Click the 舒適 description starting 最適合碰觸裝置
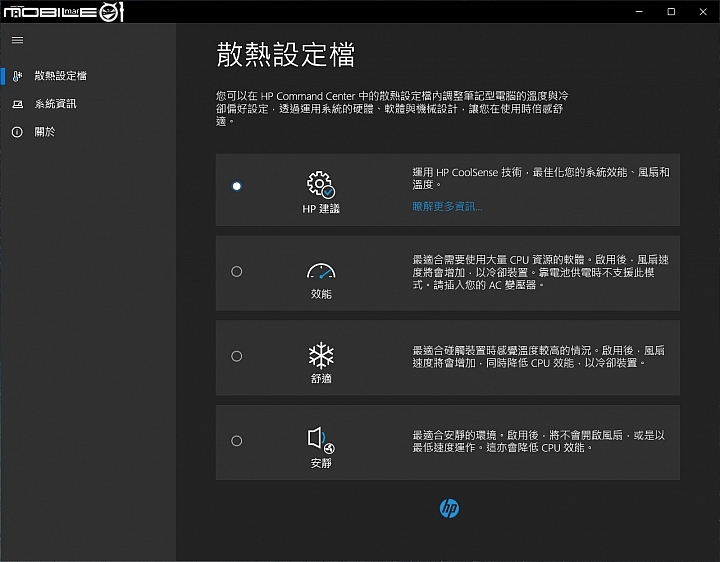 coord(538,357)
